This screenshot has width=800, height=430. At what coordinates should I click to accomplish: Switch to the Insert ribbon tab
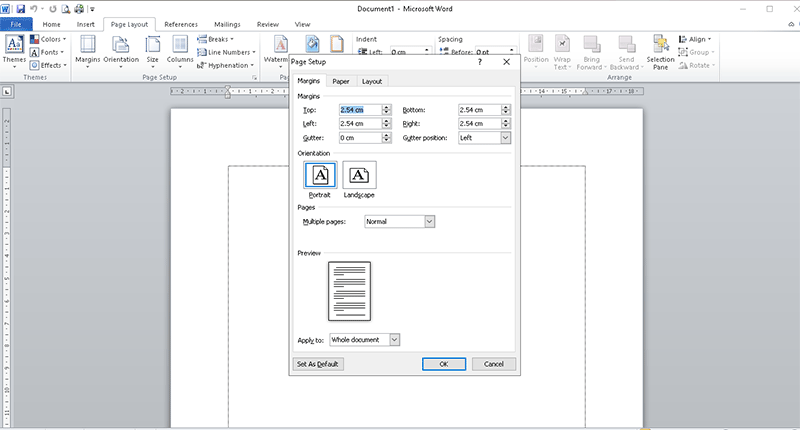[x=86, y=24]
